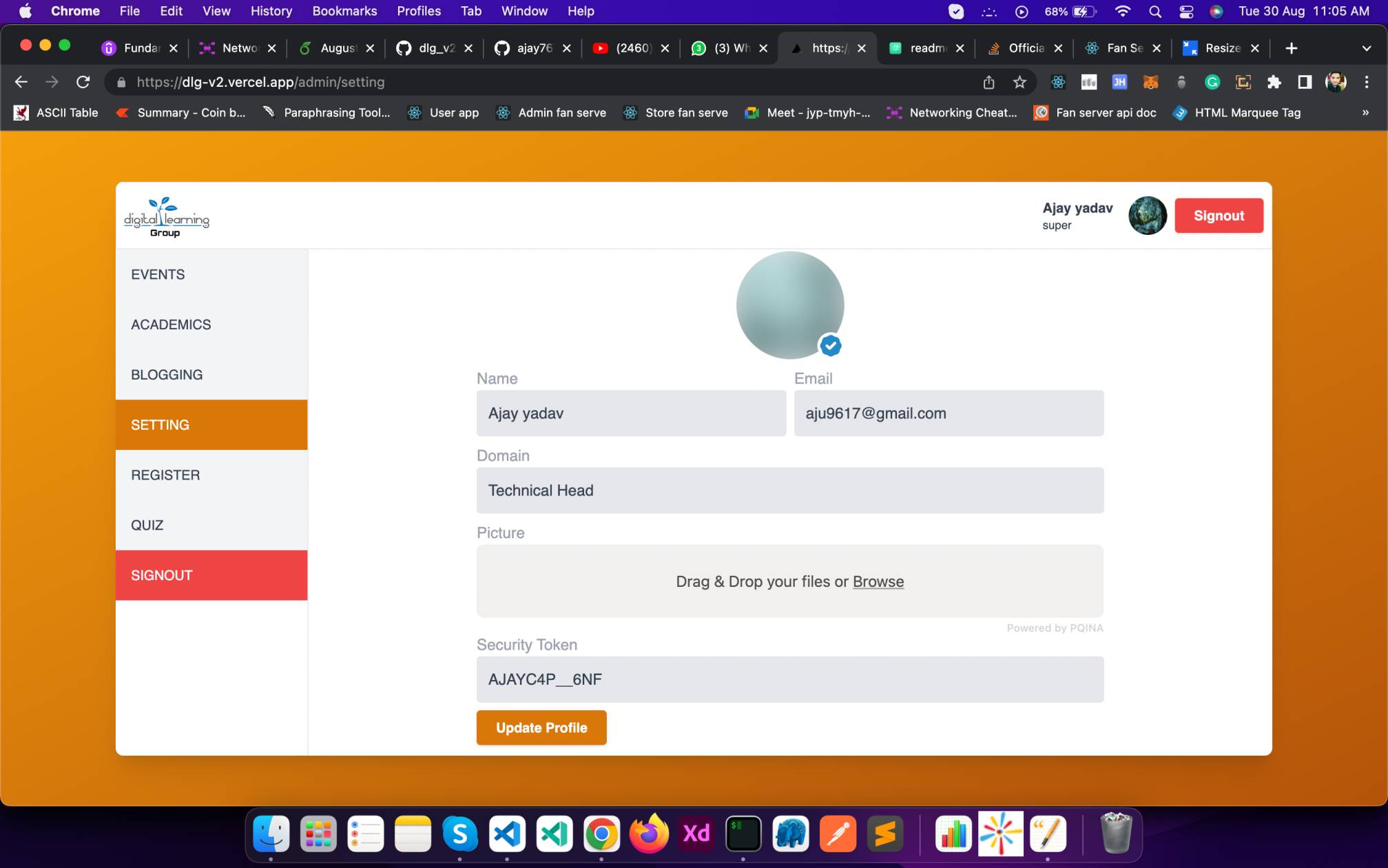Open macOS Control Center toggles

[1186, 11]
